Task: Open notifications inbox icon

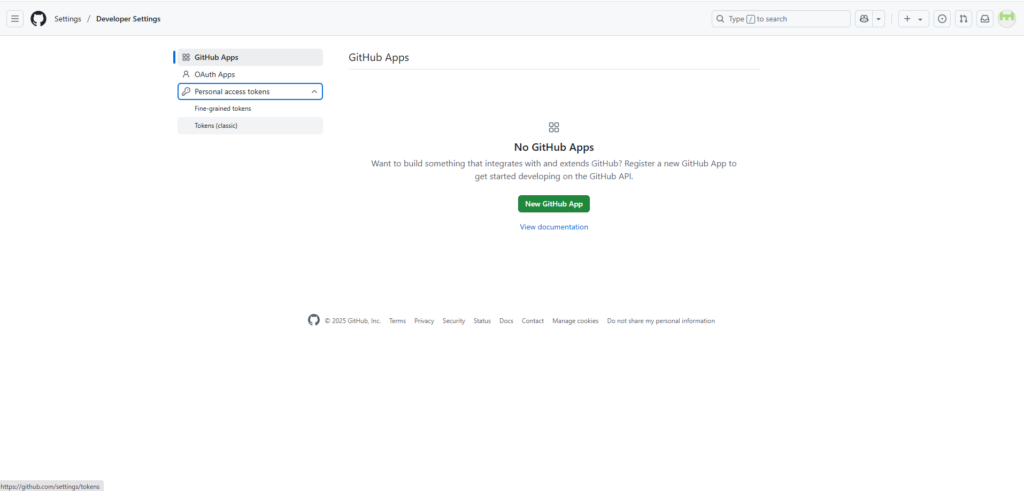Action: tap(985, 19)
